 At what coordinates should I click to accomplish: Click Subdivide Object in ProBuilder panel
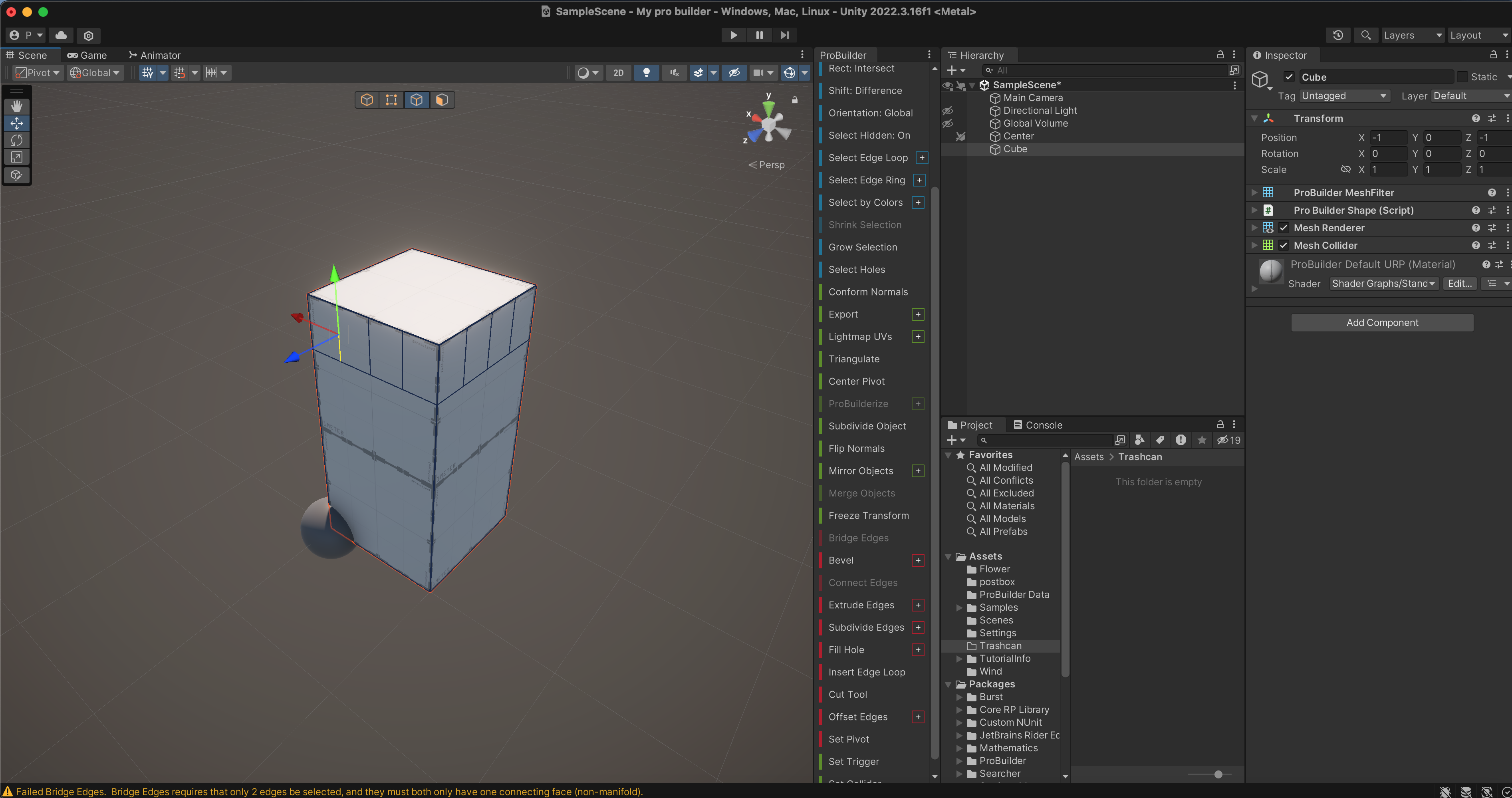pos(867,426)
